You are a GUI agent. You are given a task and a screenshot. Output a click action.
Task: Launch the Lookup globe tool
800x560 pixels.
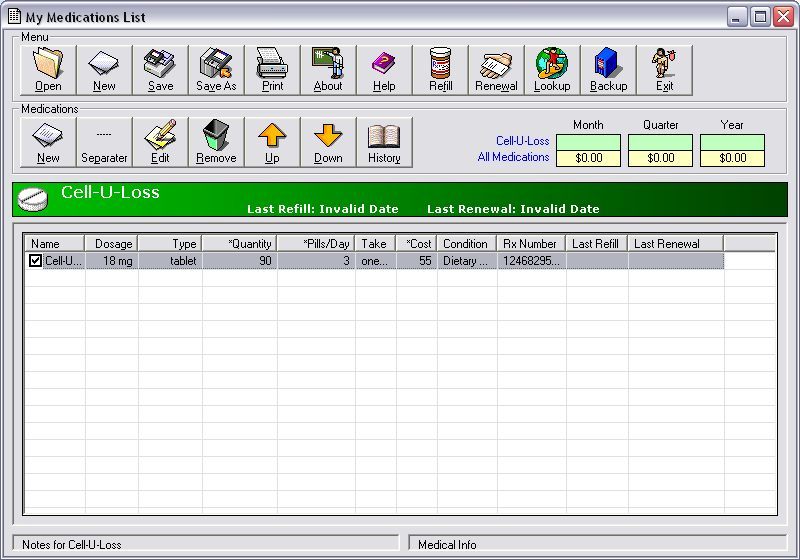point(553,70)
